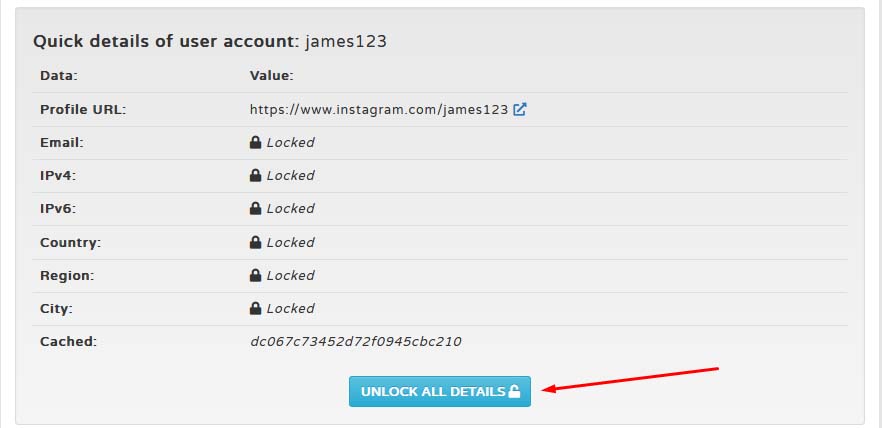This screenshot has height=428, width=882.
Task: Click the external link icon beside profile URL
Action: [520, 109]
